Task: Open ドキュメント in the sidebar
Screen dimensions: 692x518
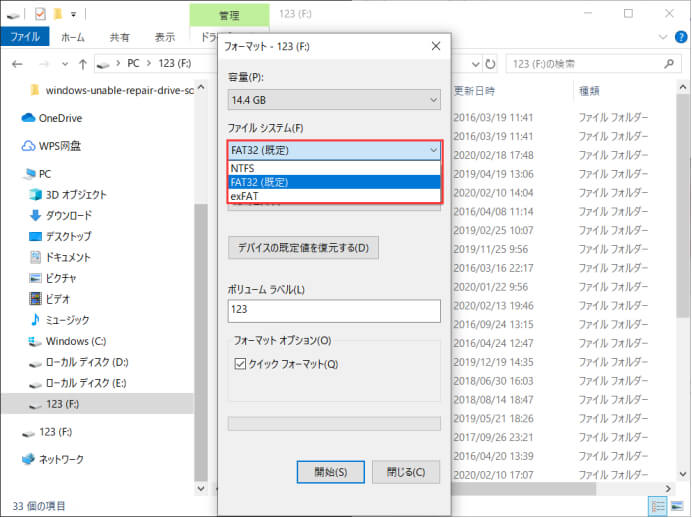Action: tap(59, 257)
